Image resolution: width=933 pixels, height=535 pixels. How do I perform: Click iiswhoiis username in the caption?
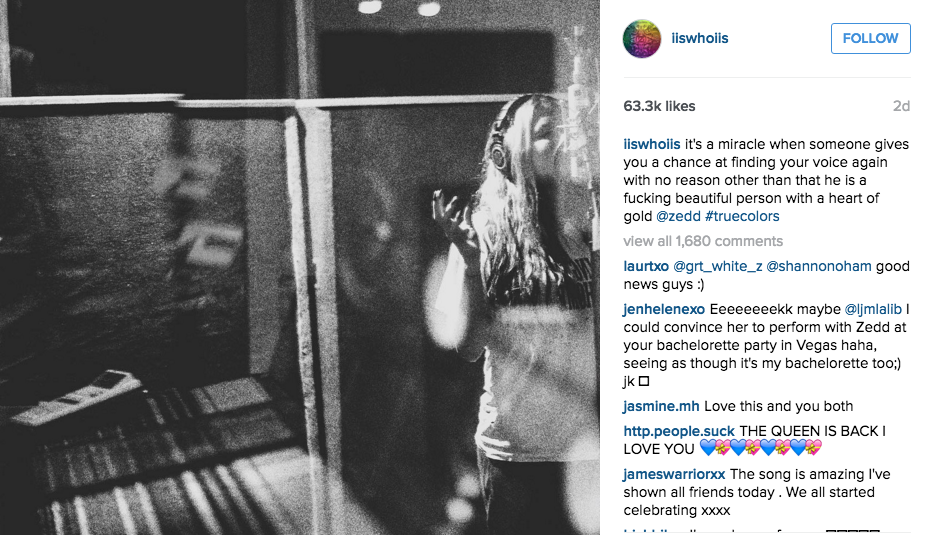point(652,144)
